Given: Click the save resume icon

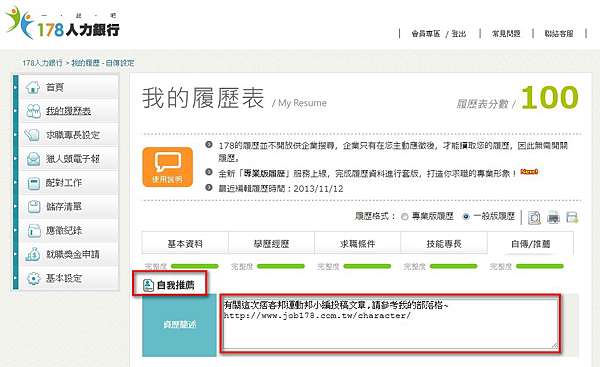Looking at the screenshot, I should click(572, 217).
